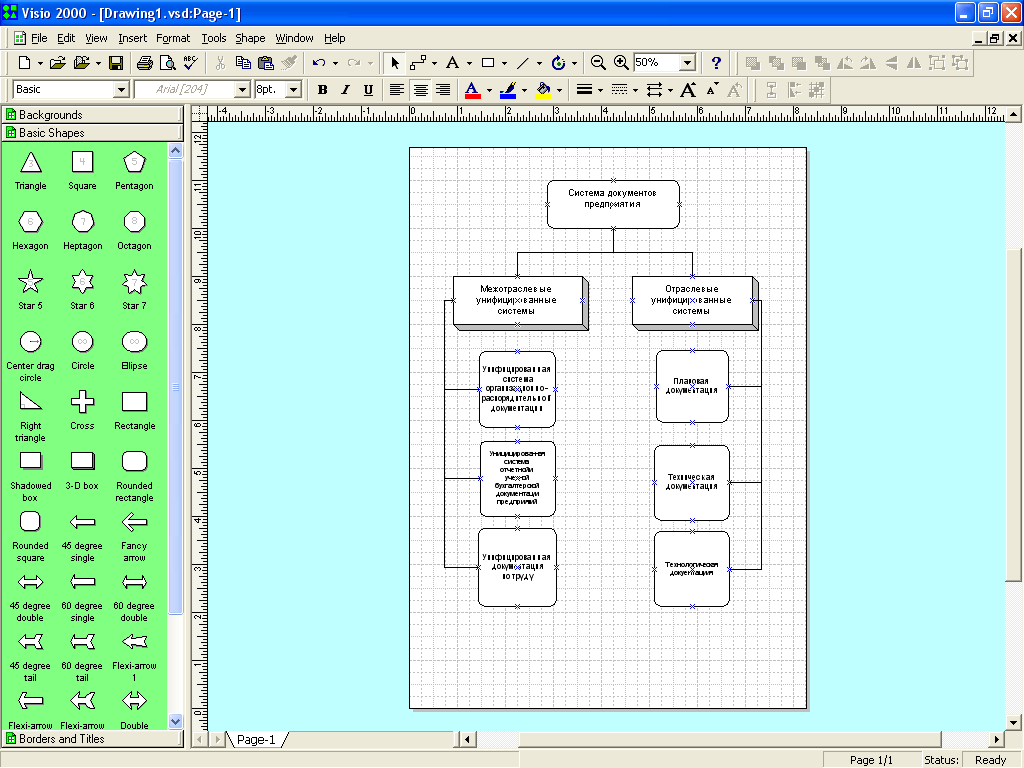Expand the line ends dropdown arrow
This screenshot has width=1024, height=768.
[x=671, y=90]
